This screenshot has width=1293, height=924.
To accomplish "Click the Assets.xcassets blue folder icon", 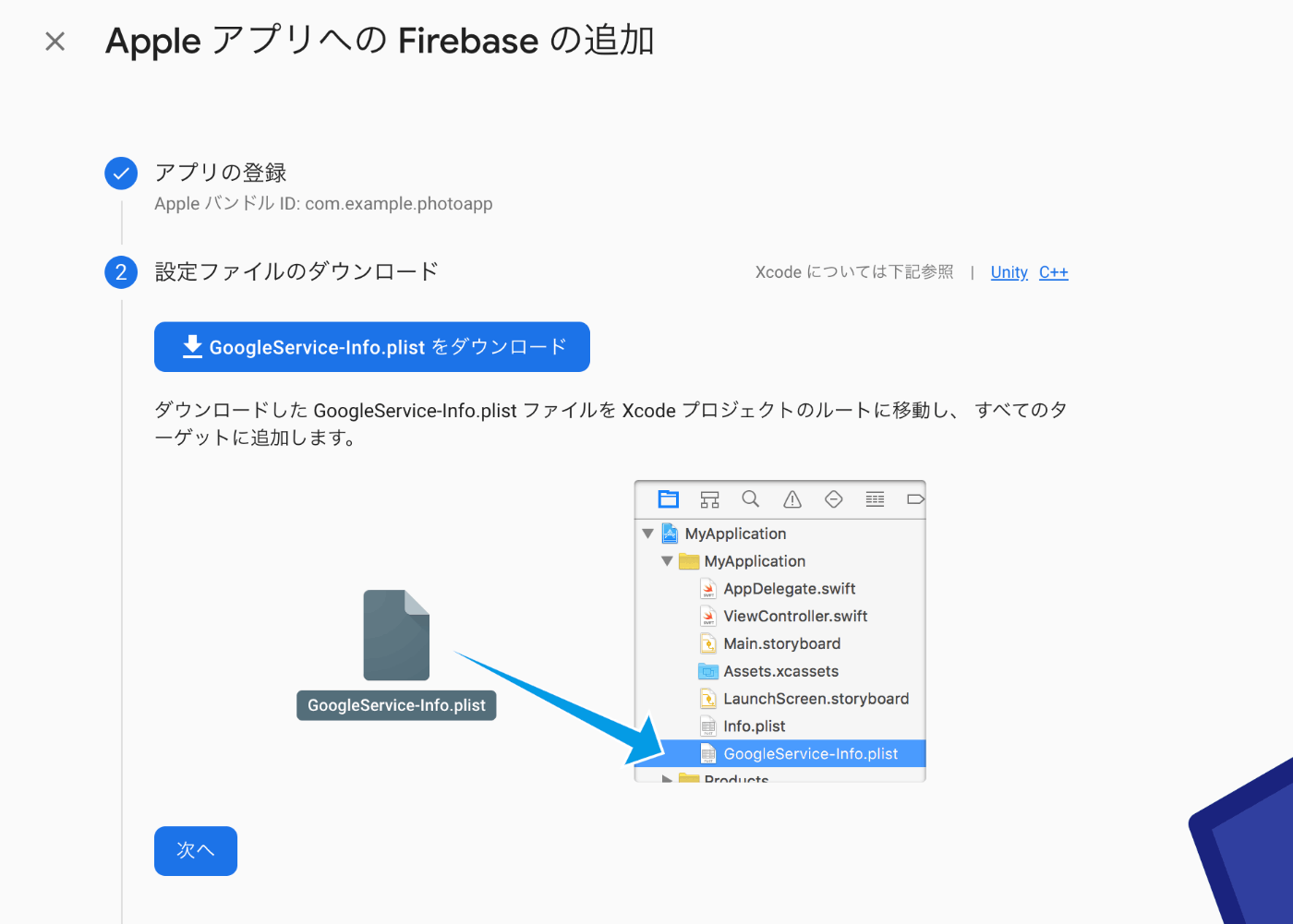I will click(708, 672).
